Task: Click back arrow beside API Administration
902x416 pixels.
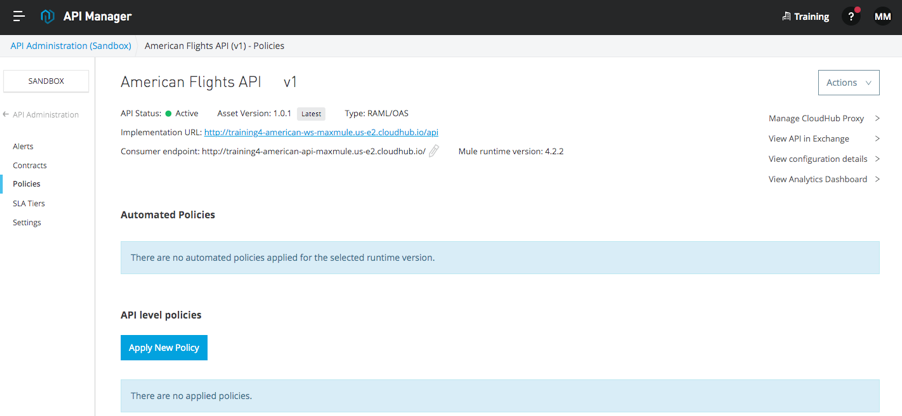Action: pos(6,115)
